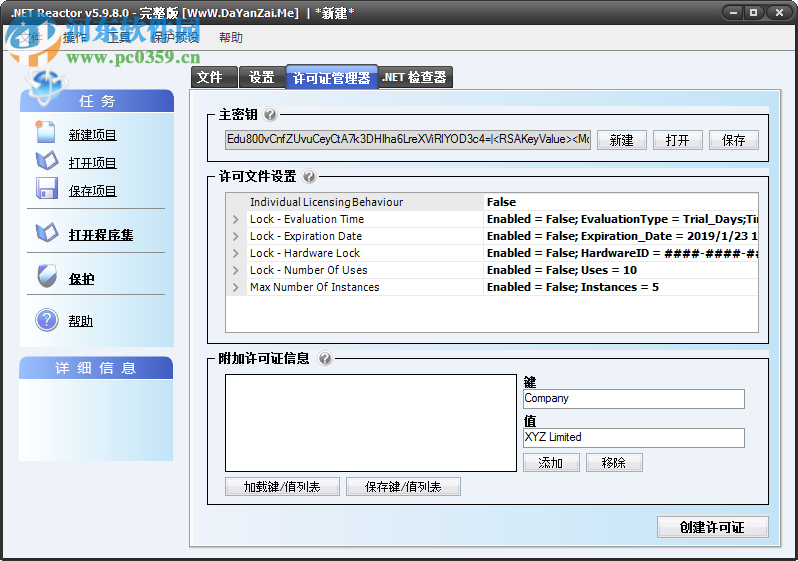The width and height of the screenshot is (798, 561).
Task: Click the 'Lock - Hardware Lock' label
Action: click(305, 253)
